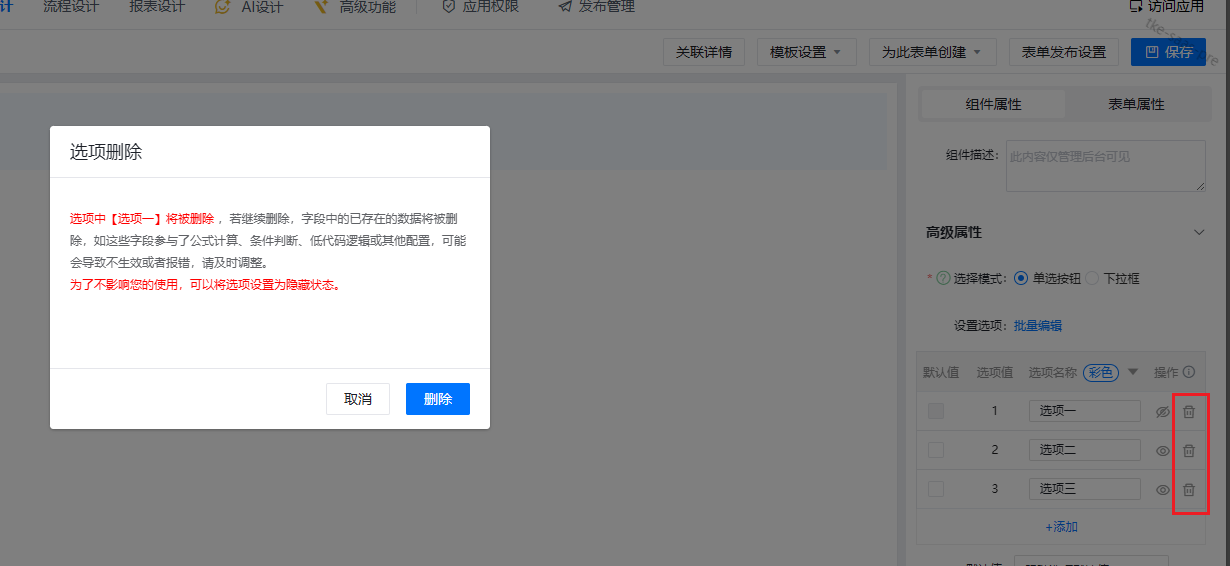The width and height of the screenshot is (1230, 566).
Task: Click the info icon beside 操作 header
Action: coord(1189,372)
